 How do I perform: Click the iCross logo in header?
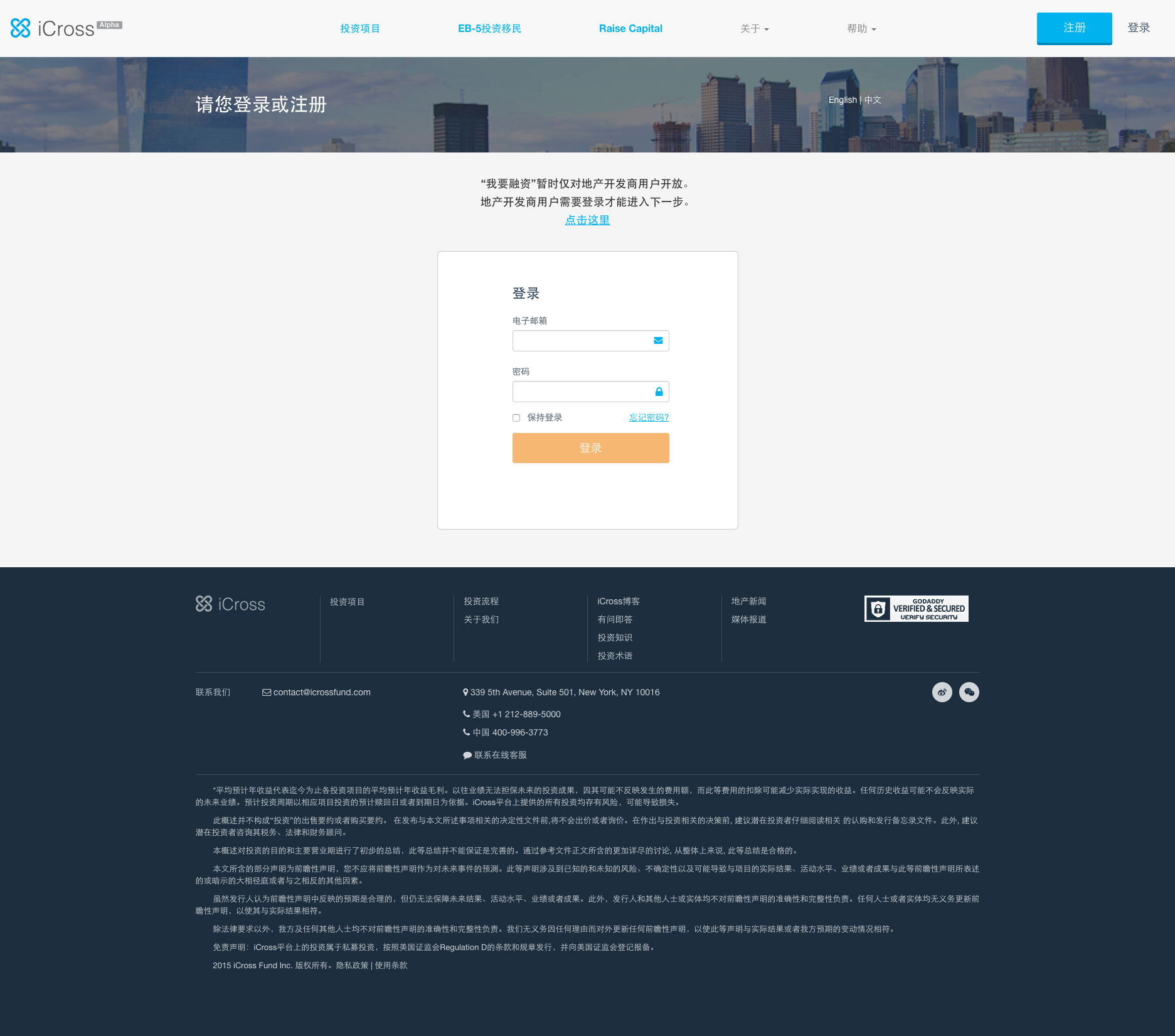click(53, 28)
